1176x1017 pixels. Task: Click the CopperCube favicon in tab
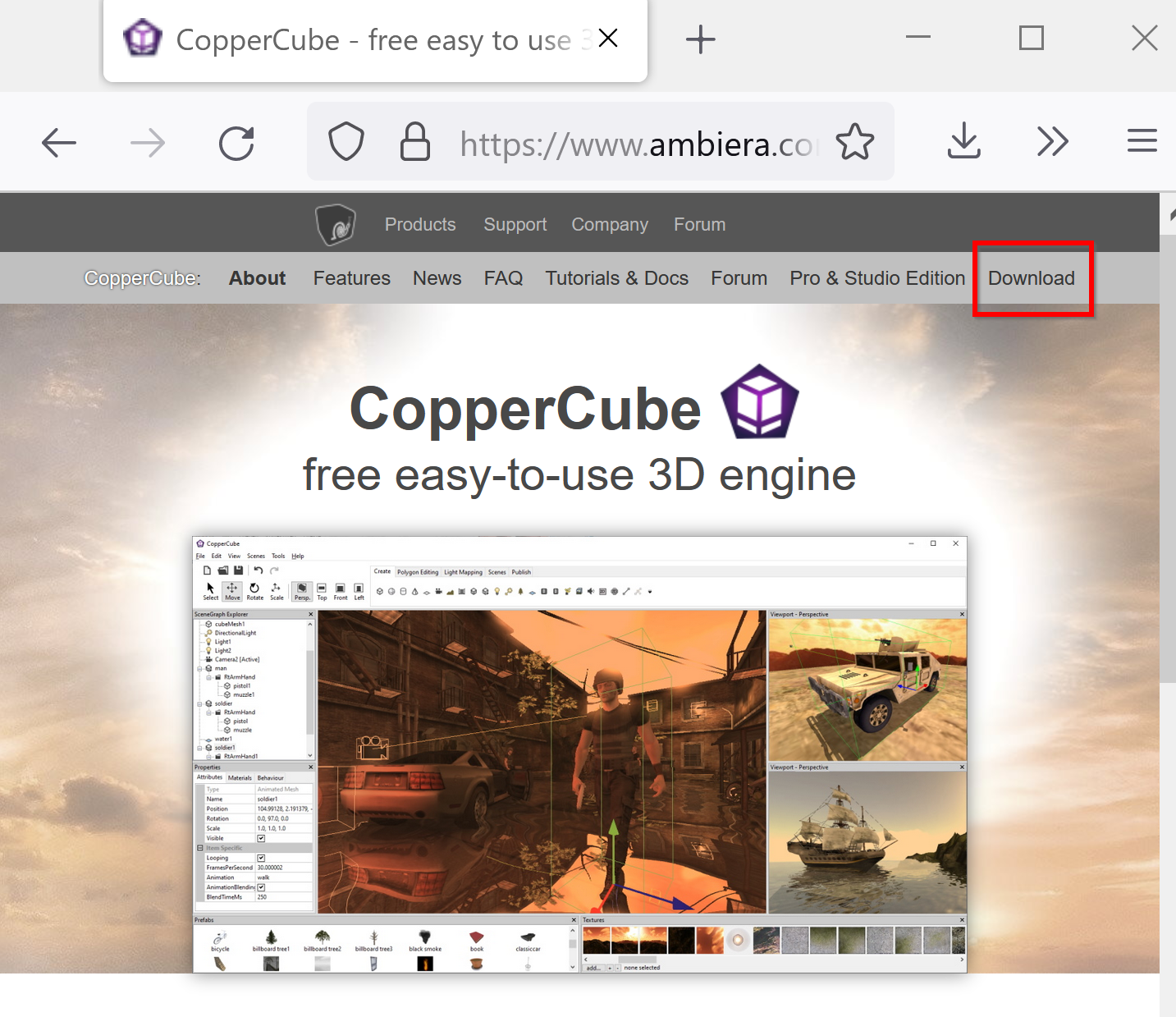coord(143,38)
